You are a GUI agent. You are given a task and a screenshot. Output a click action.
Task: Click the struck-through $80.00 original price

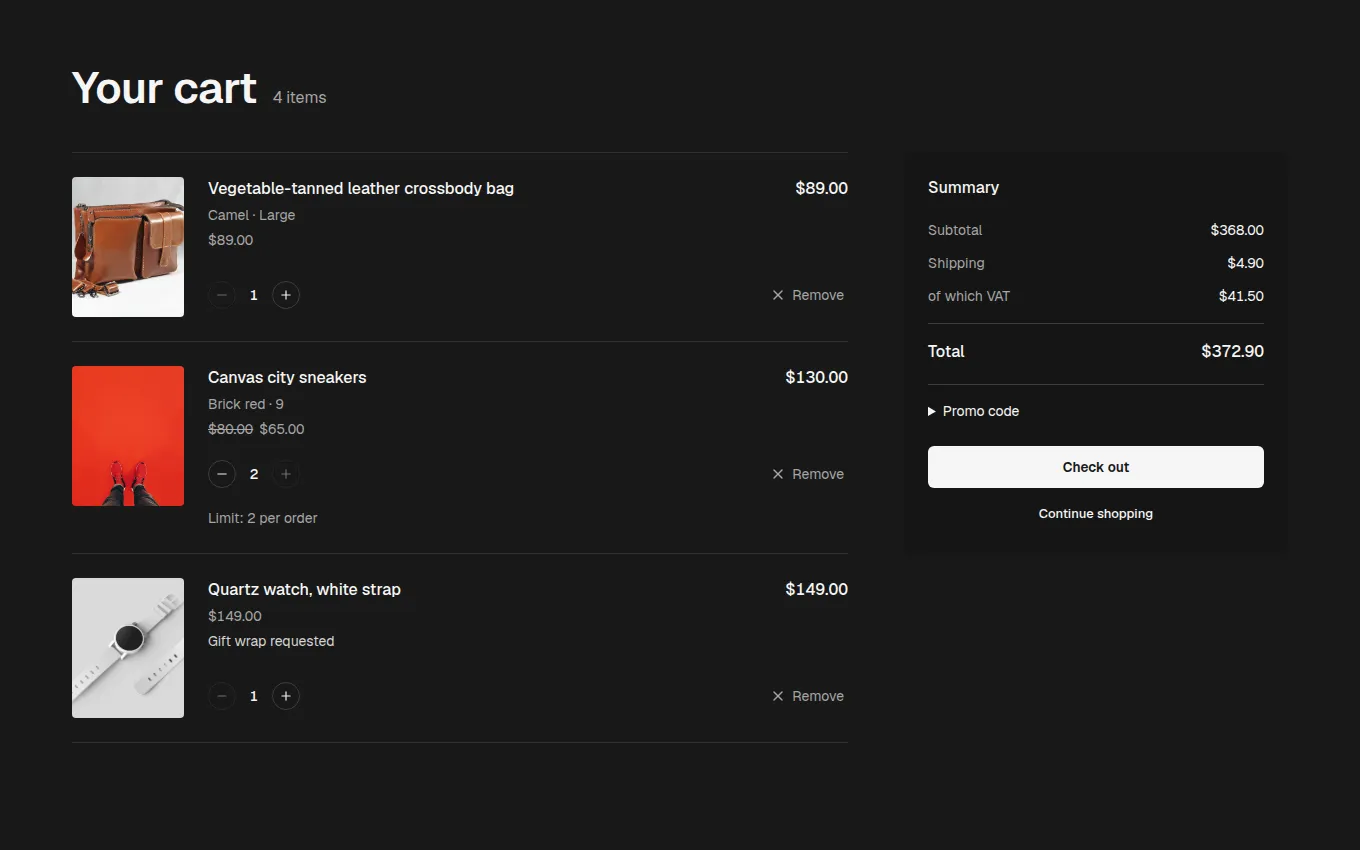tap(230, 429)
